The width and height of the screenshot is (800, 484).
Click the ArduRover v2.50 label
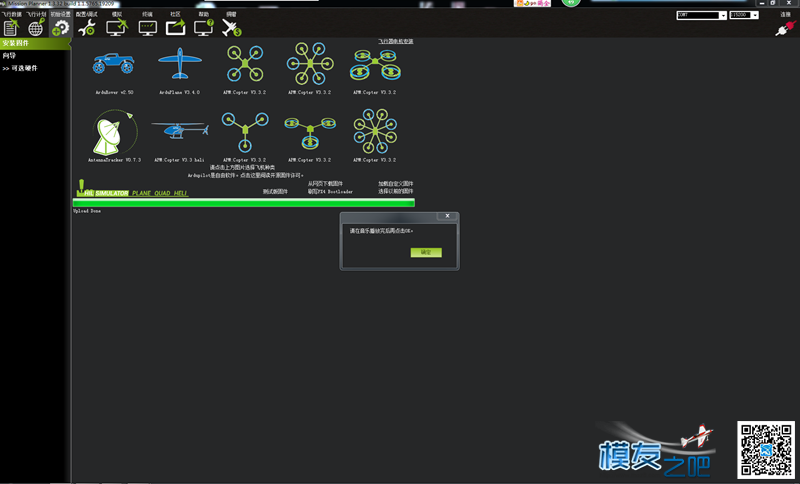click(114, 92)
